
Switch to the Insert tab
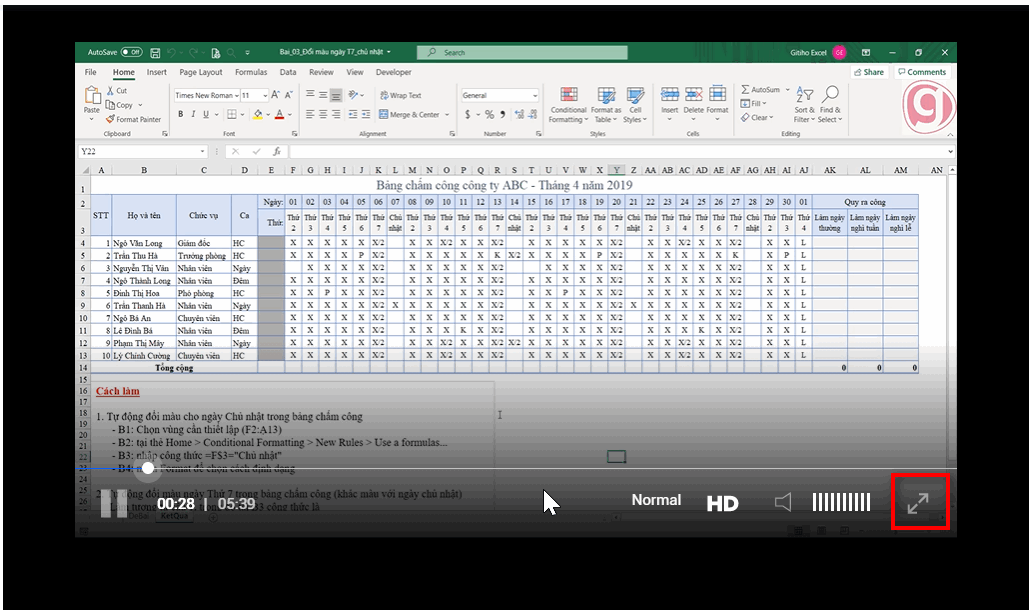(156, 72)
